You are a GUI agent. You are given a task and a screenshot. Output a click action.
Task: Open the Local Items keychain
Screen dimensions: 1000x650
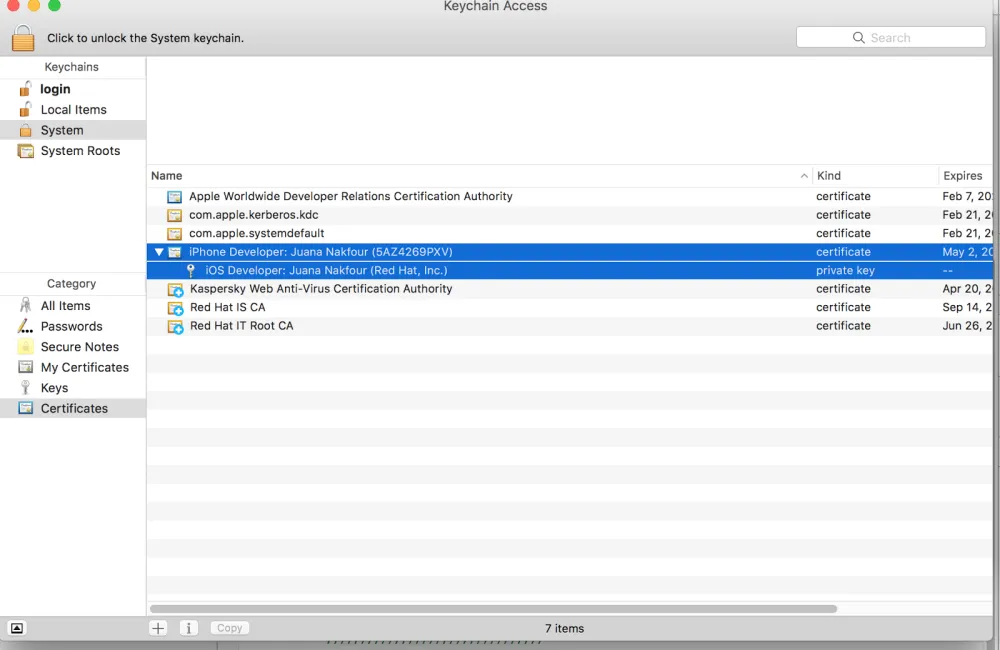click(73, 110)
